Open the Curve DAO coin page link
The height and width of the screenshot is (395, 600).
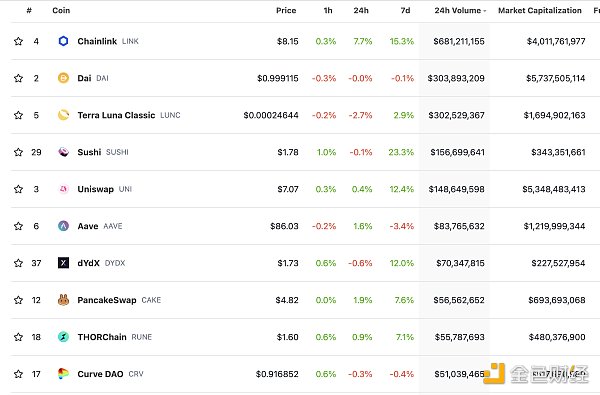100,374
